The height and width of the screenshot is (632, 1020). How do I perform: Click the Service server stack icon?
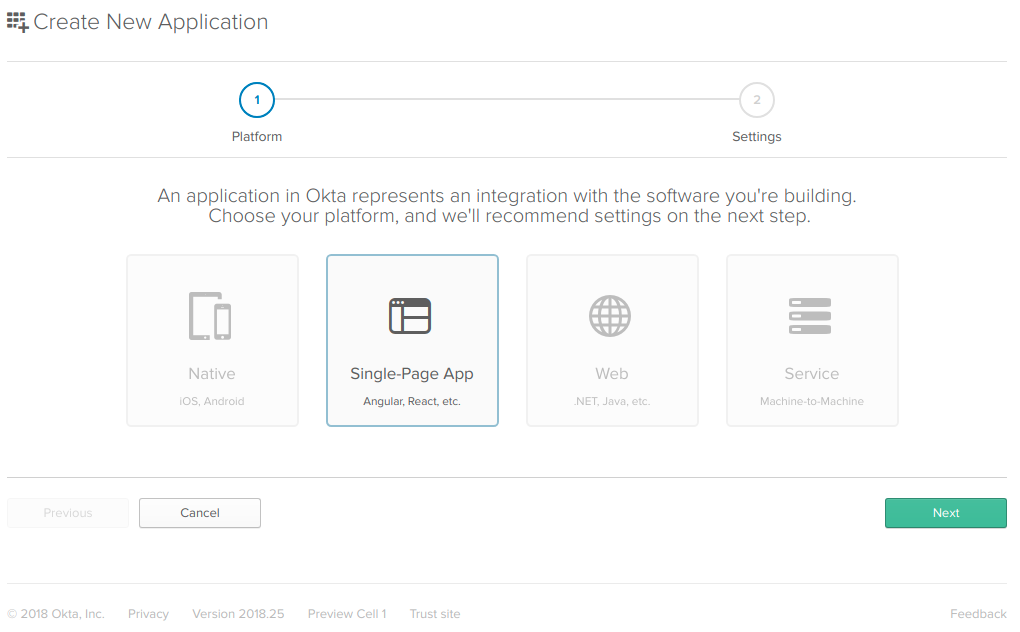click(x=810, y=316)
